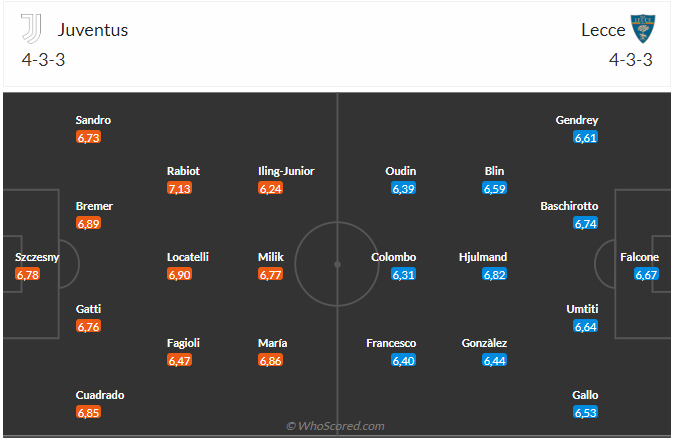Open Colombo's 6,31 rating badge
Screen dimensions: 673x438
pos(403,274)
